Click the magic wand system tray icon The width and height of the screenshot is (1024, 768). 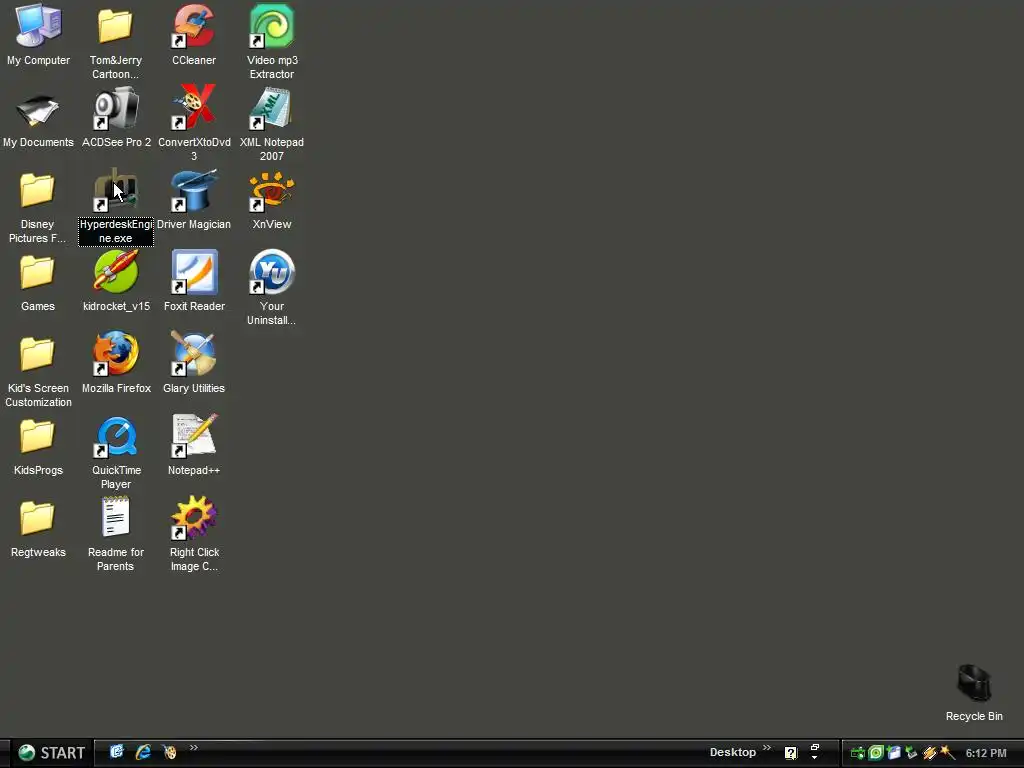(947, 753)
